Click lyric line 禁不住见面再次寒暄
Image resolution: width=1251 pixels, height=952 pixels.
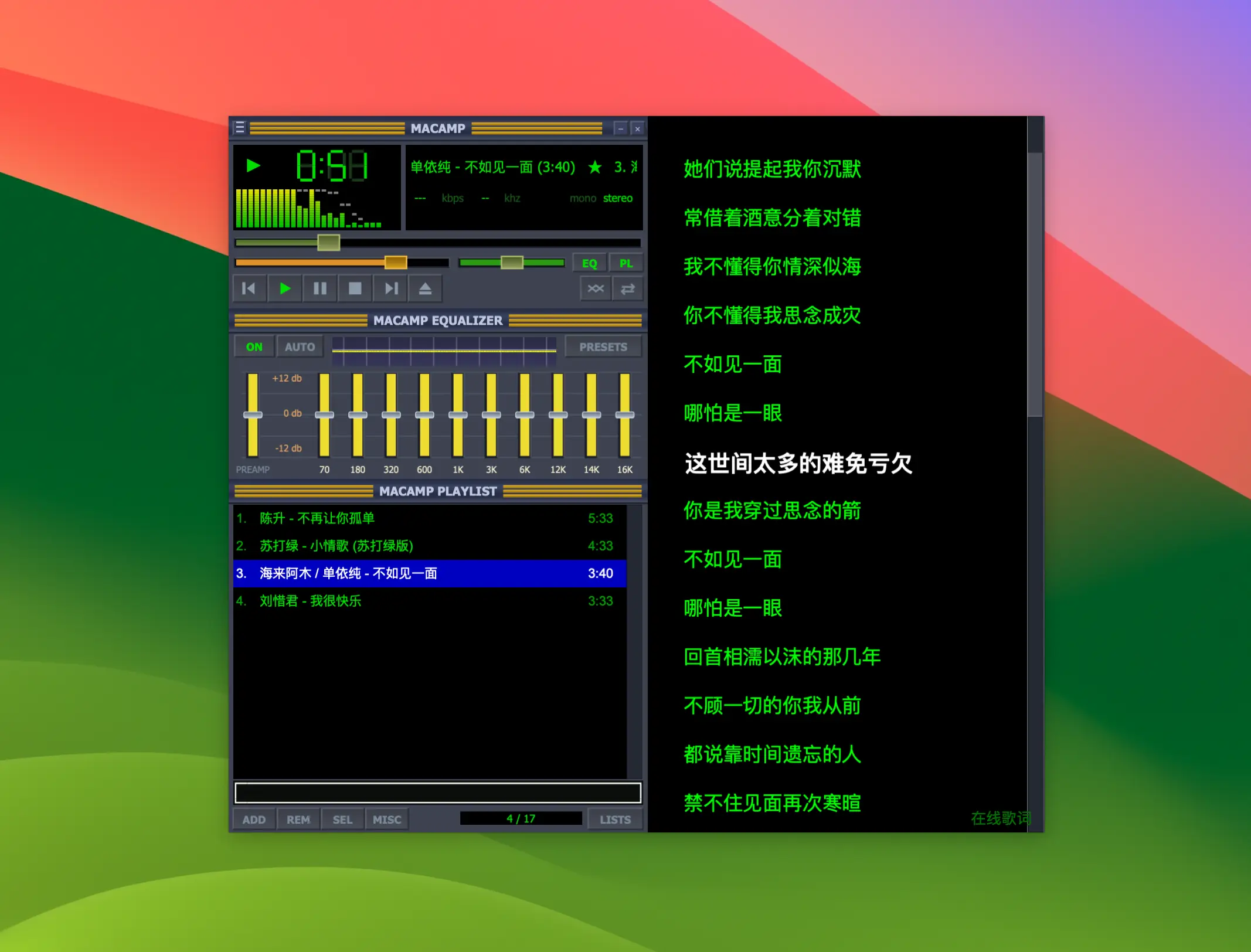(x=772, y=803)
